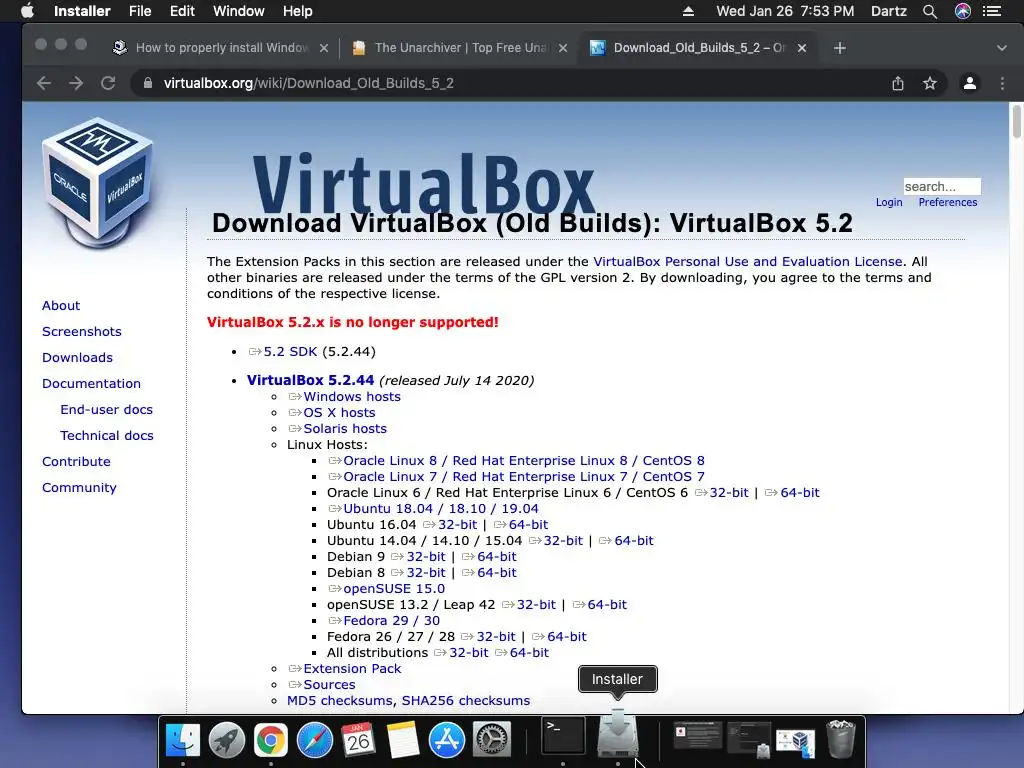Viewport: 1024px width, 768px height.
Task: Go forward using browser forward arrow
Action: coord(76,83)
